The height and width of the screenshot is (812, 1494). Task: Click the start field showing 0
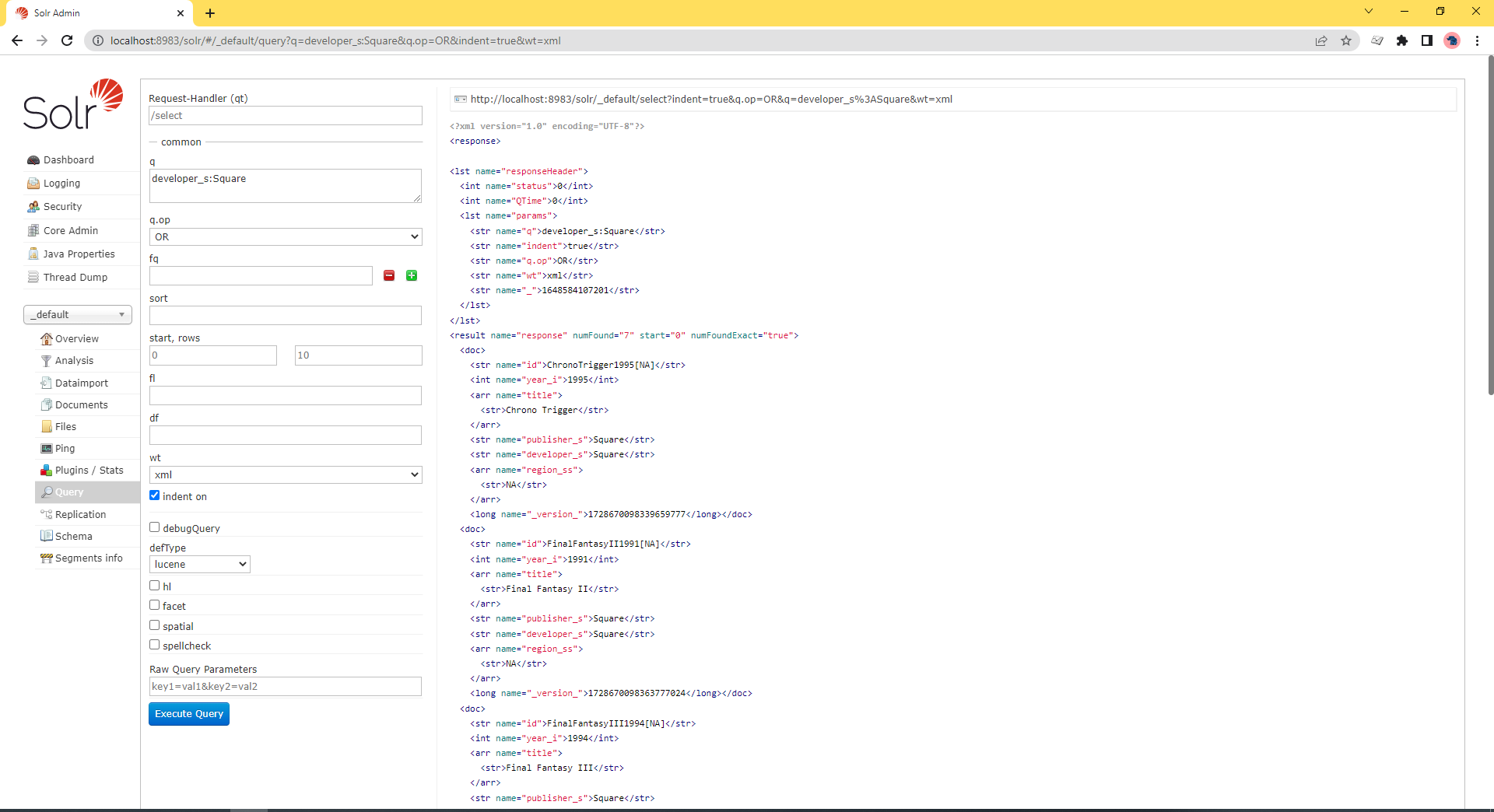pos(213,355)
